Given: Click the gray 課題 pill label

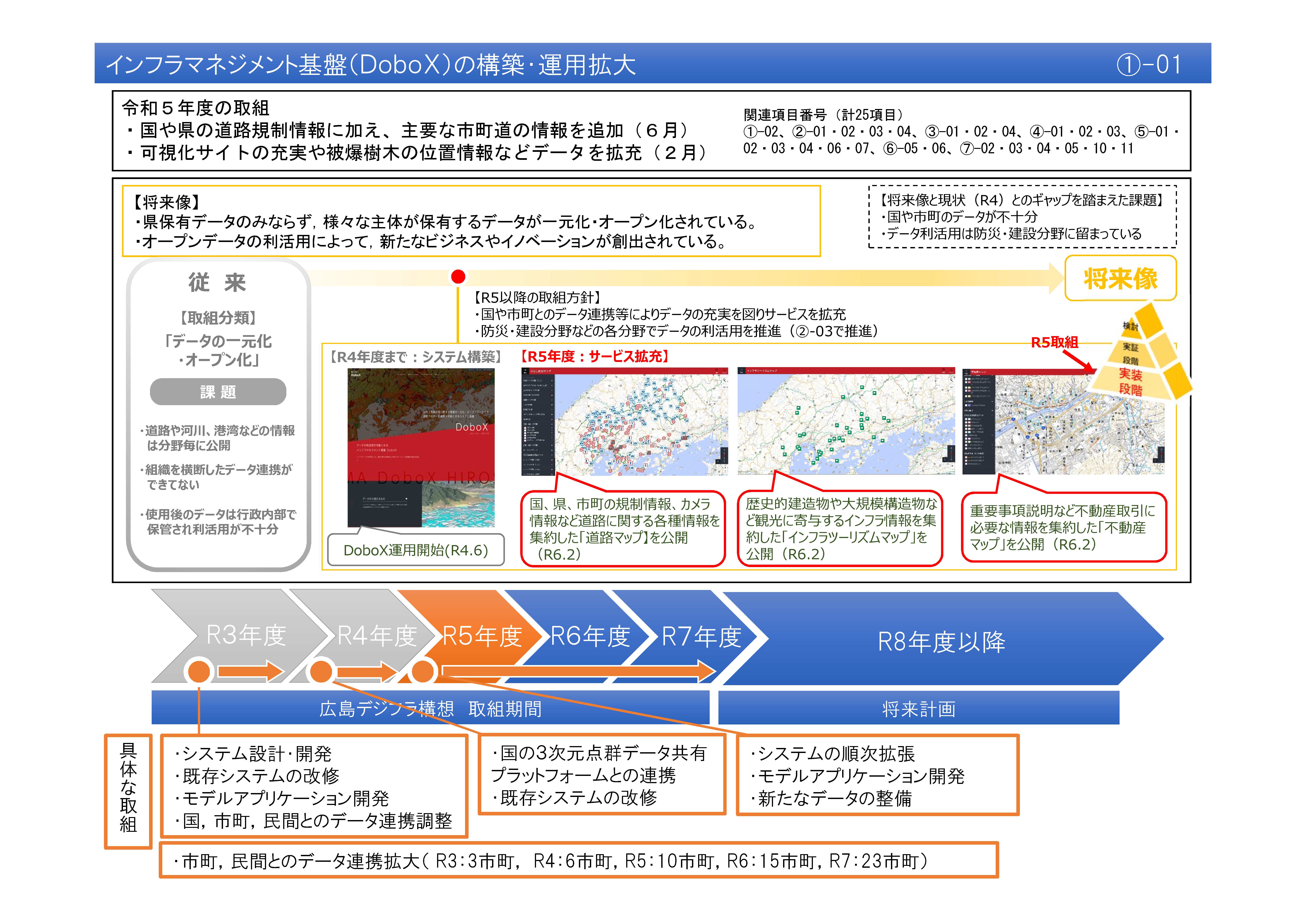Looking at the screenshot, I should click(x=218, y=392).
